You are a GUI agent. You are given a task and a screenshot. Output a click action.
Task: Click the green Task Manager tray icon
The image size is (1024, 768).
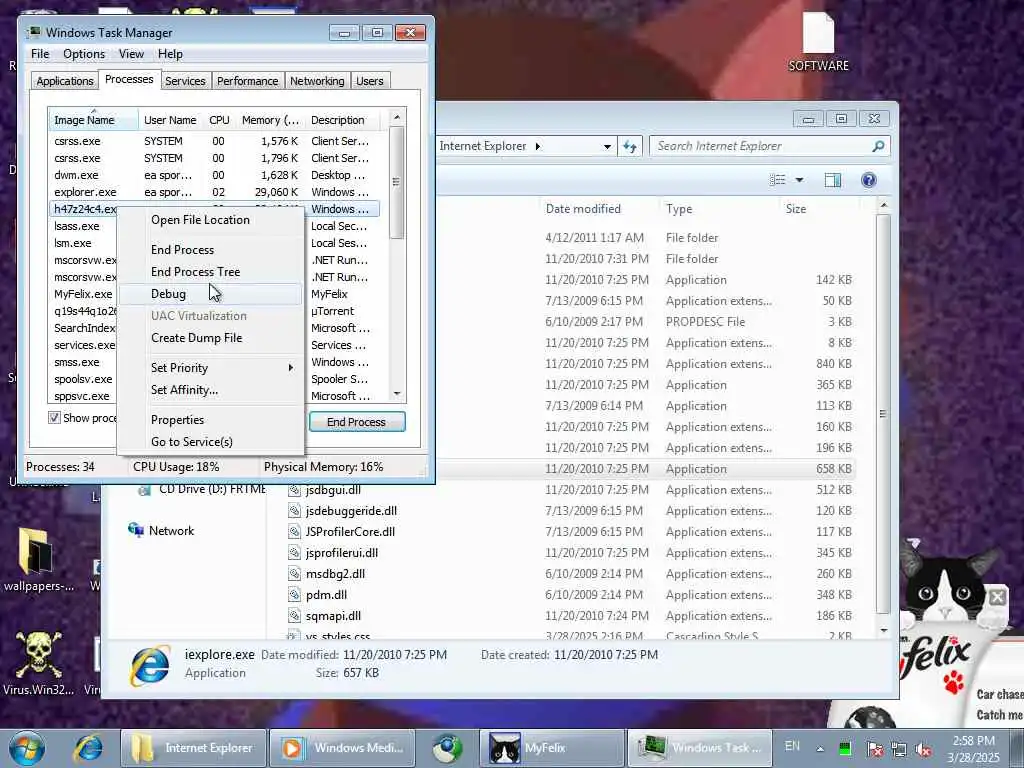click(845, 748)
